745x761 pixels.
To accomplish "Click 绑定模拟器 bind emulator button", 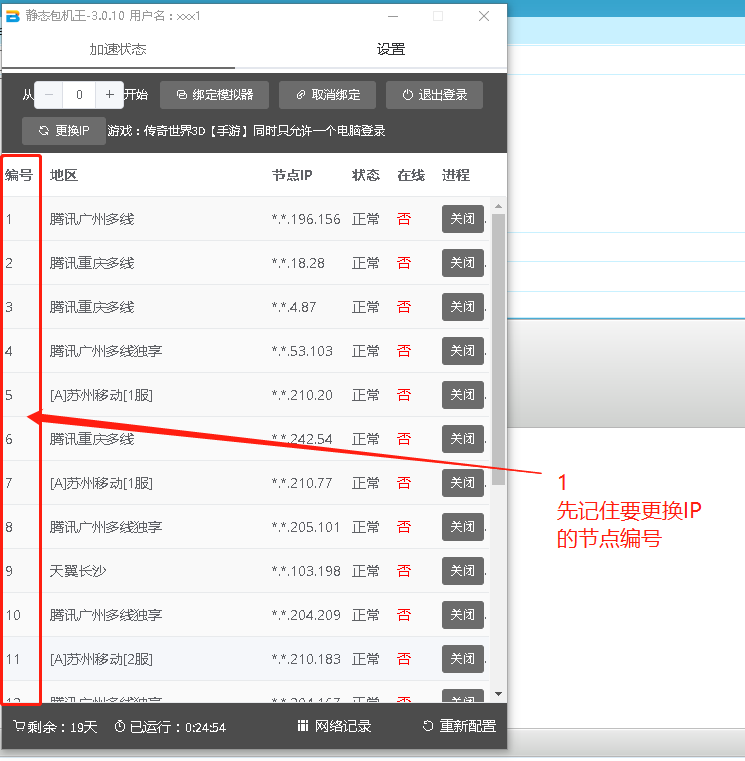I will pos(214,95).
